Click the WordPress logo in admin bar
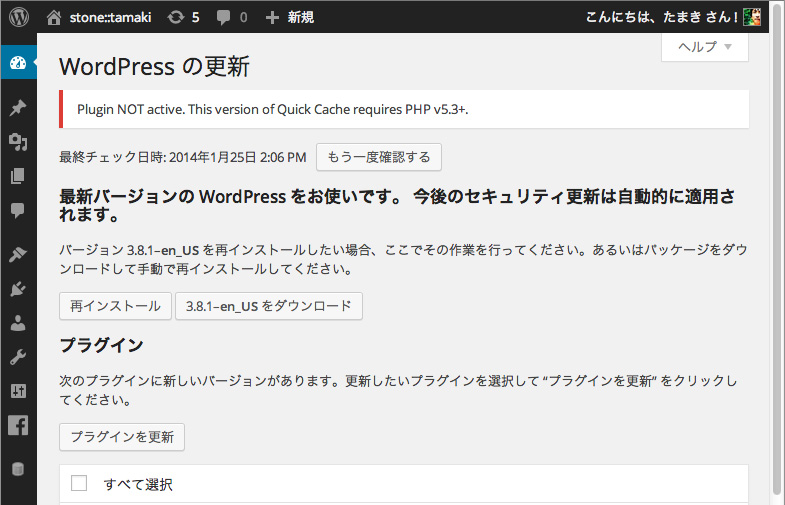Screen dimensions: 785x505 [19, 17]
